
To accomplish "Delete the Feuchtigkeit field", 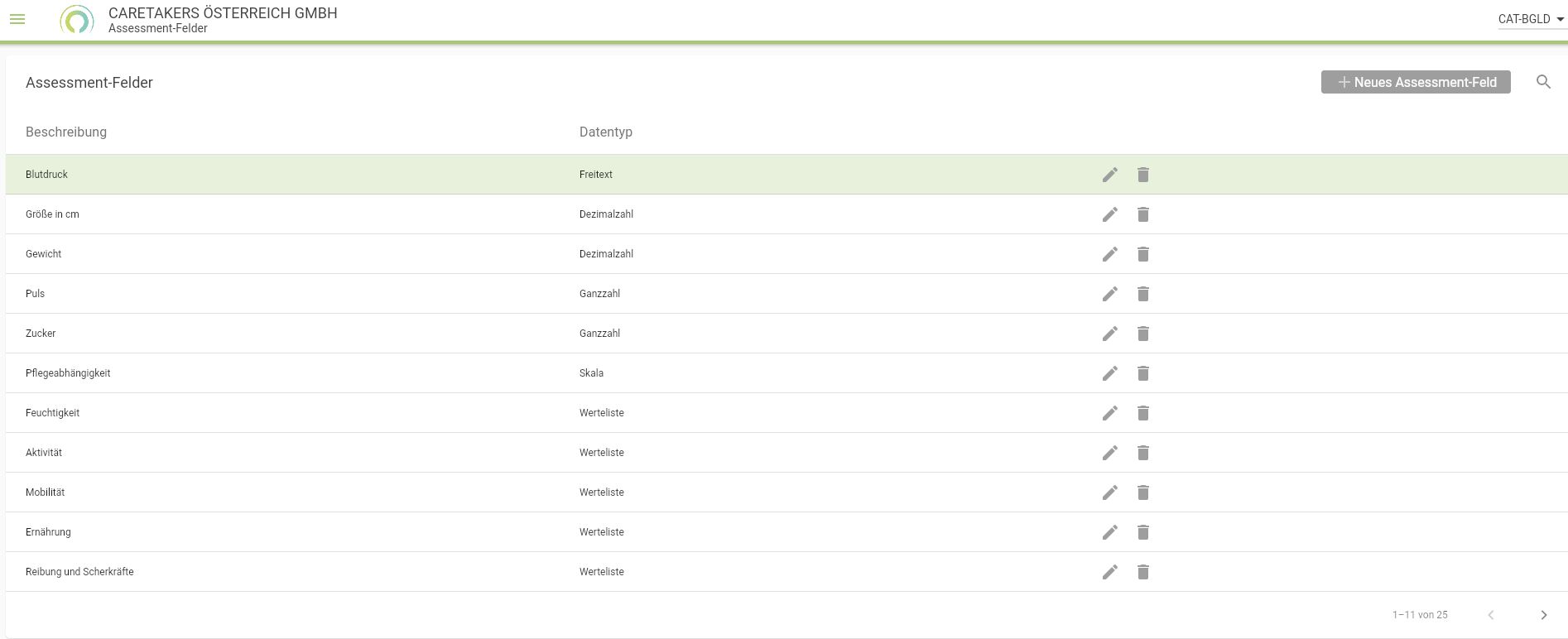I will [1142, 413].
